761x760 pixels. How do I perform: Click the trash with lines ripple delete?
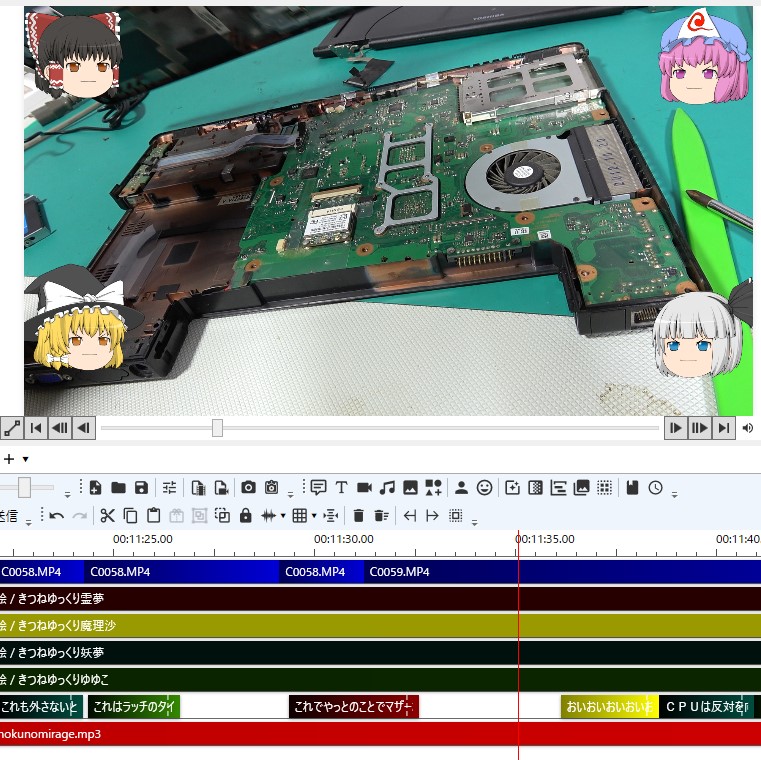pyautogui.click(x=381, y=515)
